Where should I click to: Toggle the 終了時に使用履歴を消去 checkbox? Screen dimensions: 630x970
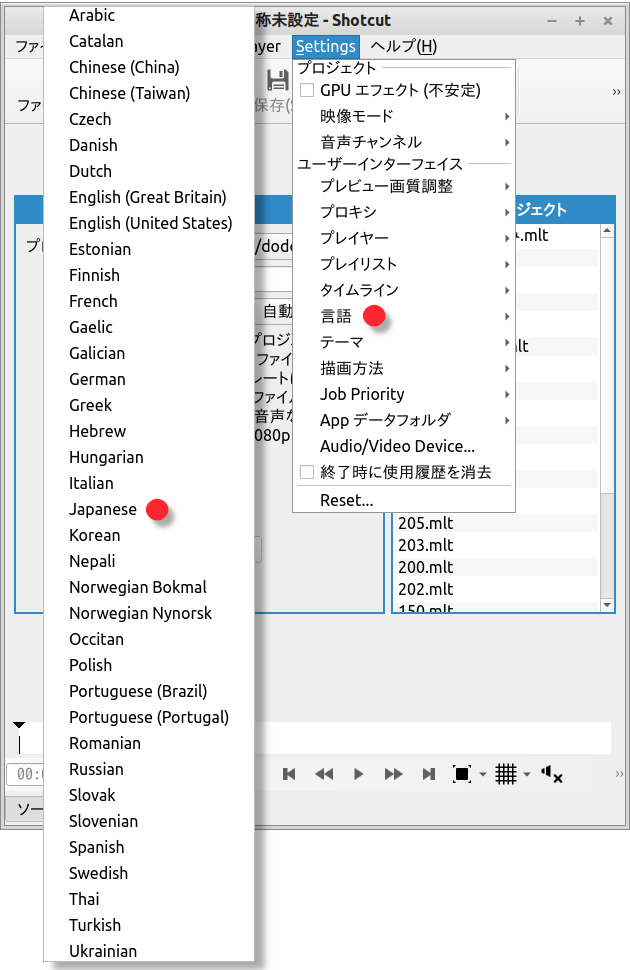pyautogui.click(x=308, y=472)
